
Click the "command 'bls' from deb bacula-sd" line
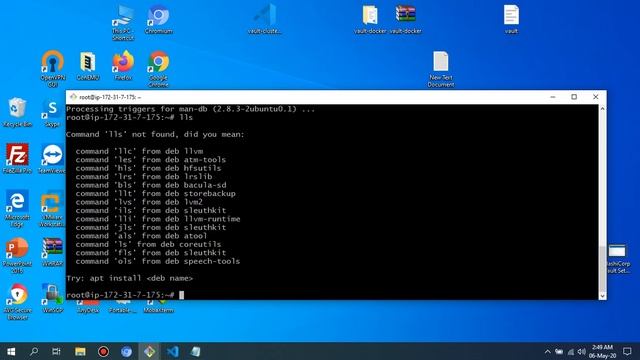click(x=151, y=185)
